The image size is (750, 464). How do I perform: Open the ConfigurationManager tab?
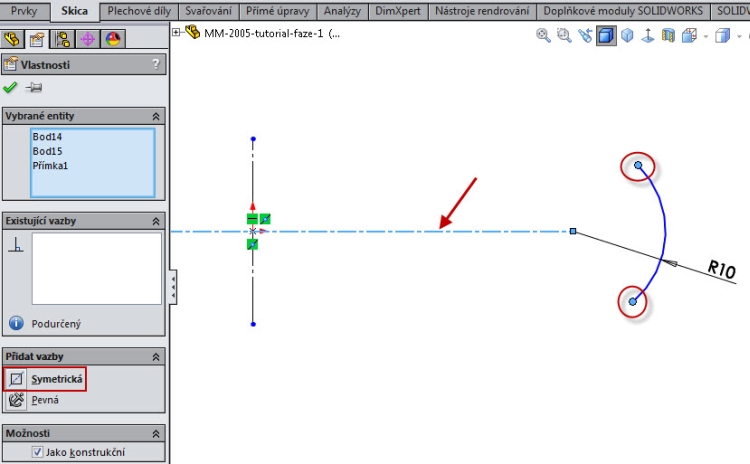pyautogui.click(x=62, y=39)
